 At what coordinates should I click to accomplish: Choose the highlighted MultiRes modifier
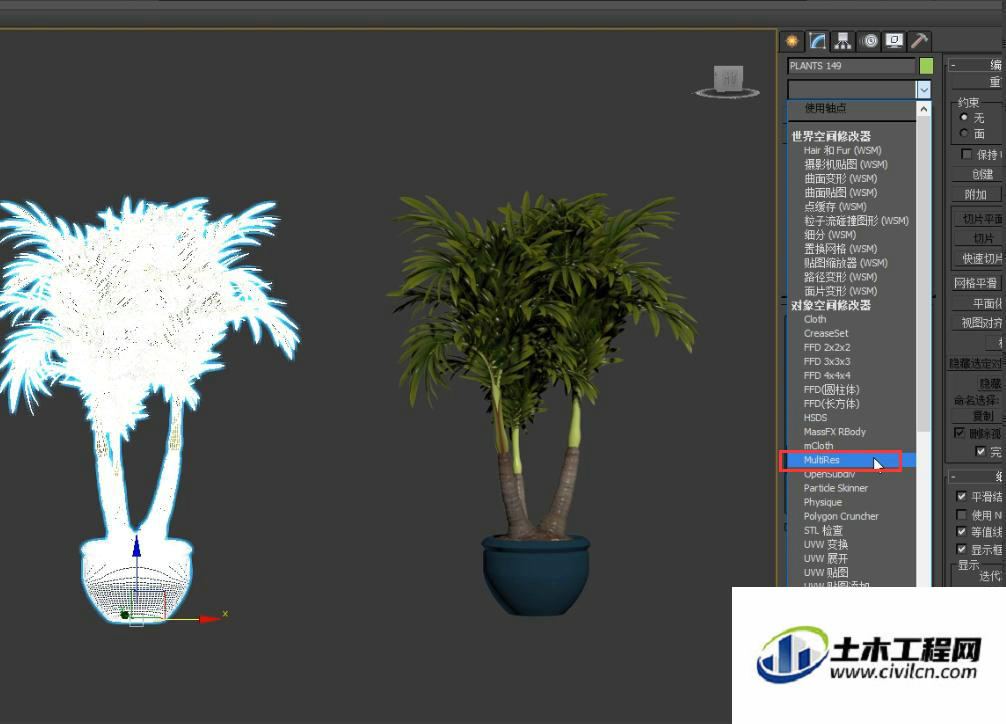tap(822, 460)
